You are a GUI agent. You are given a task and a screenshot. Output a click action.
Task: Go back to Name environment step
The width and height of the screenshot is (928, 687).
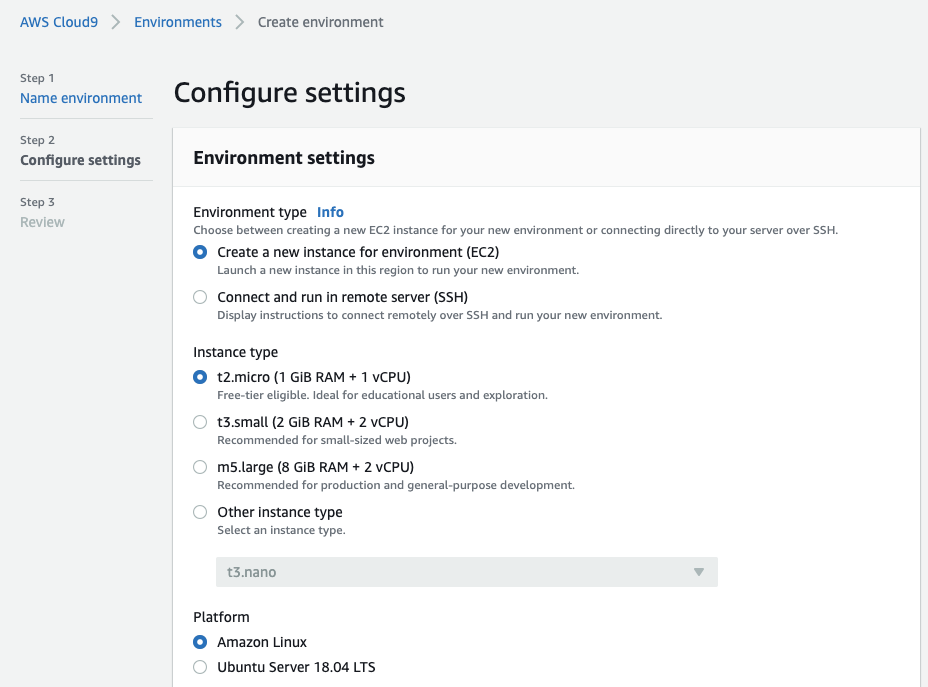pyautogui.click(x=81, y=98)
